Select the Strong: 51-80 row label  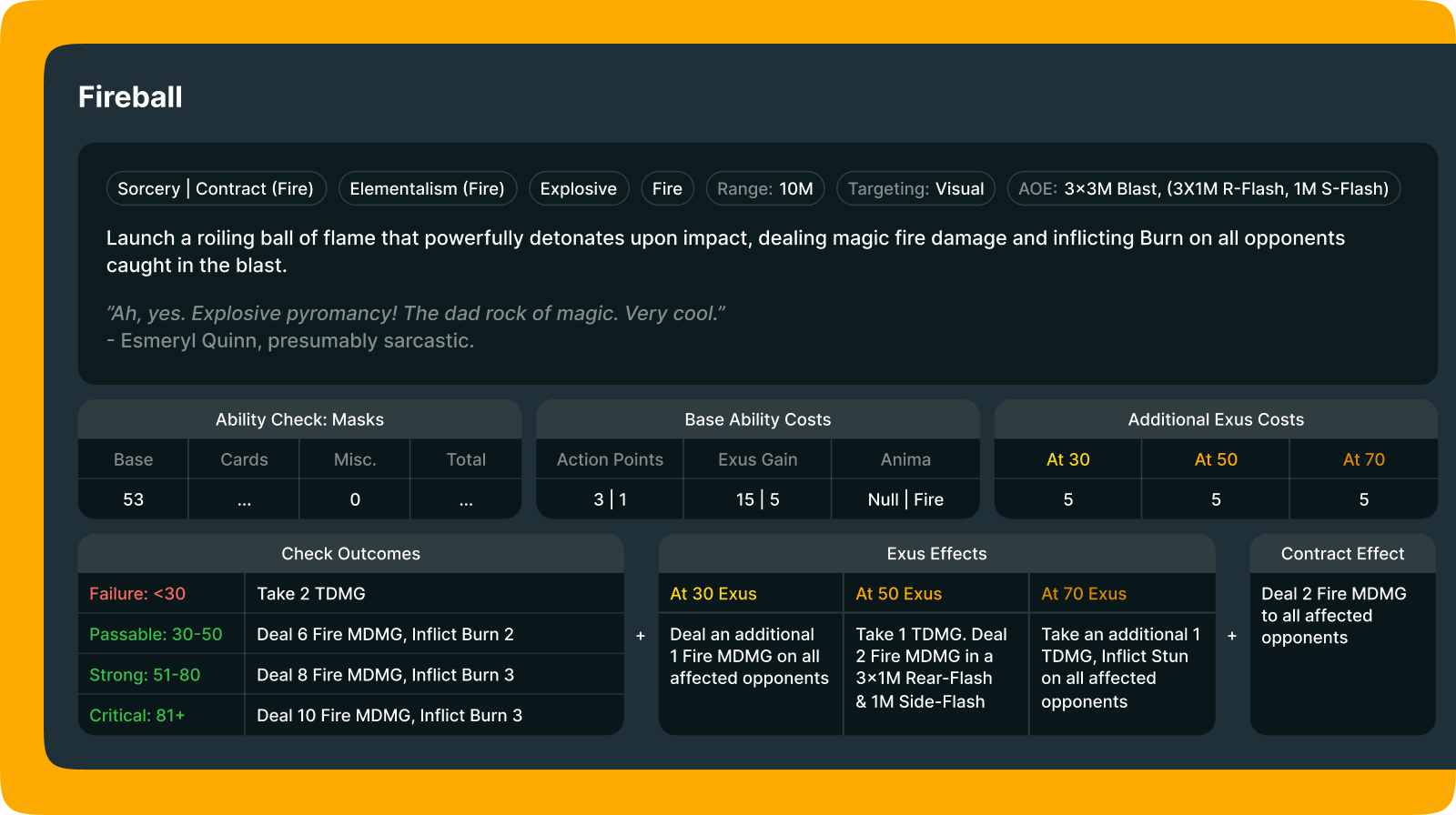[x=145, y=675]
